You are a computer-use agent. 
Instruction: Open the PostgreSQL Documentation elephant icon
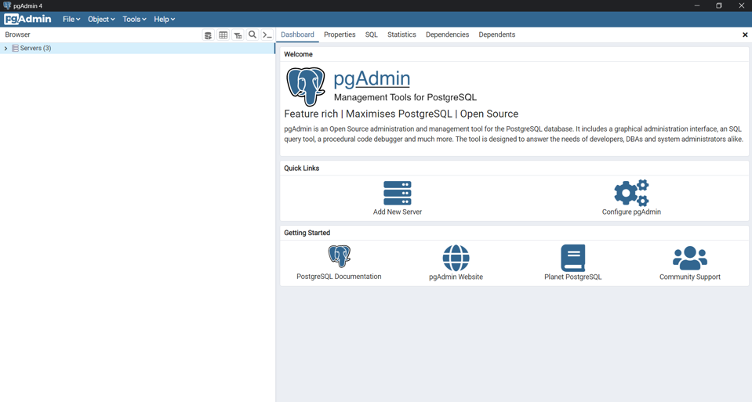tap(339, 256)
